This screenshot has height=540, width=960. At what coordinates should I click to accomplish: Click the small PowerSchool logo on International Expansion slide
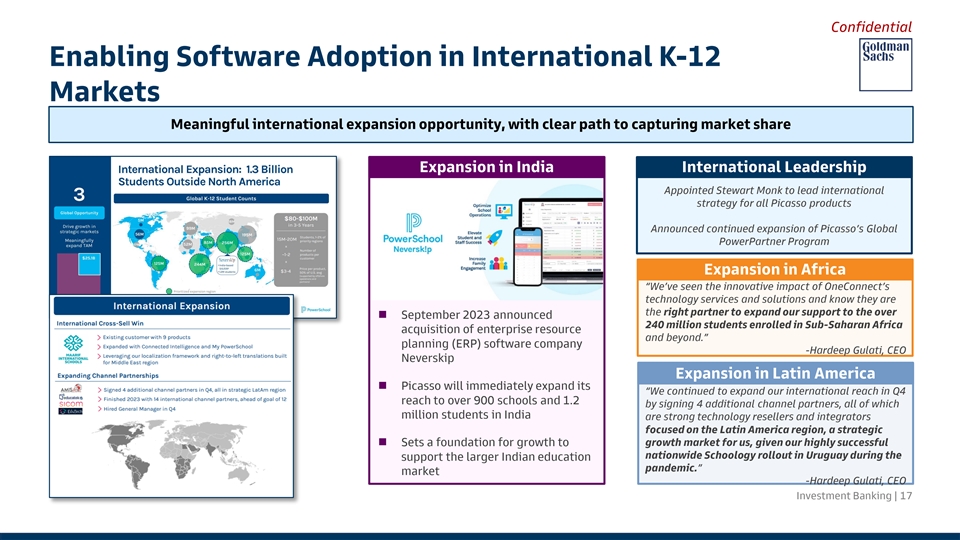316,310
